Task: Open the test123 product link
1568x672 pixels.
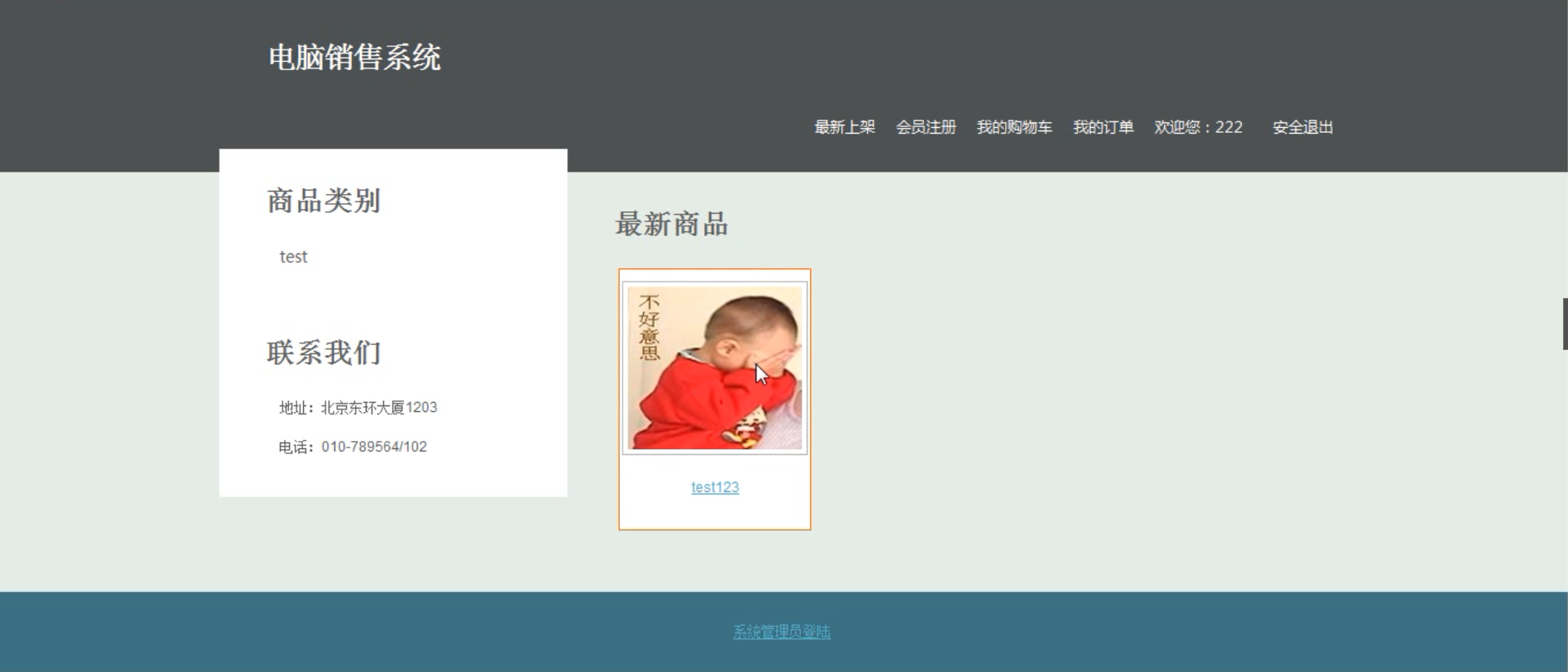Action: tap(715, 487)
